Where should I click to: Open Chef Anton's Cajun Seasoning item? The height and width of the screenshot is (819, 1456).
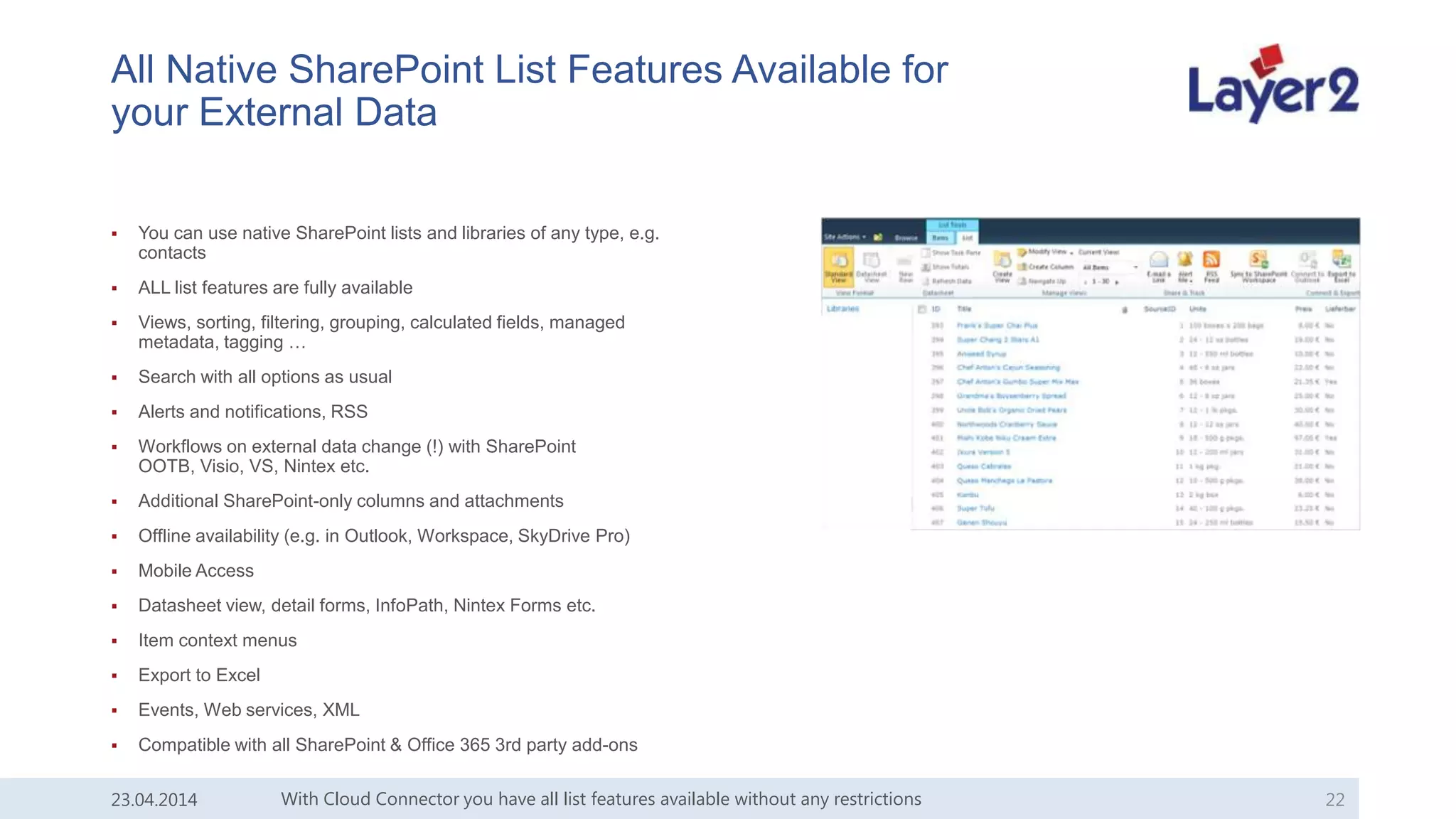click(1008, 368)
